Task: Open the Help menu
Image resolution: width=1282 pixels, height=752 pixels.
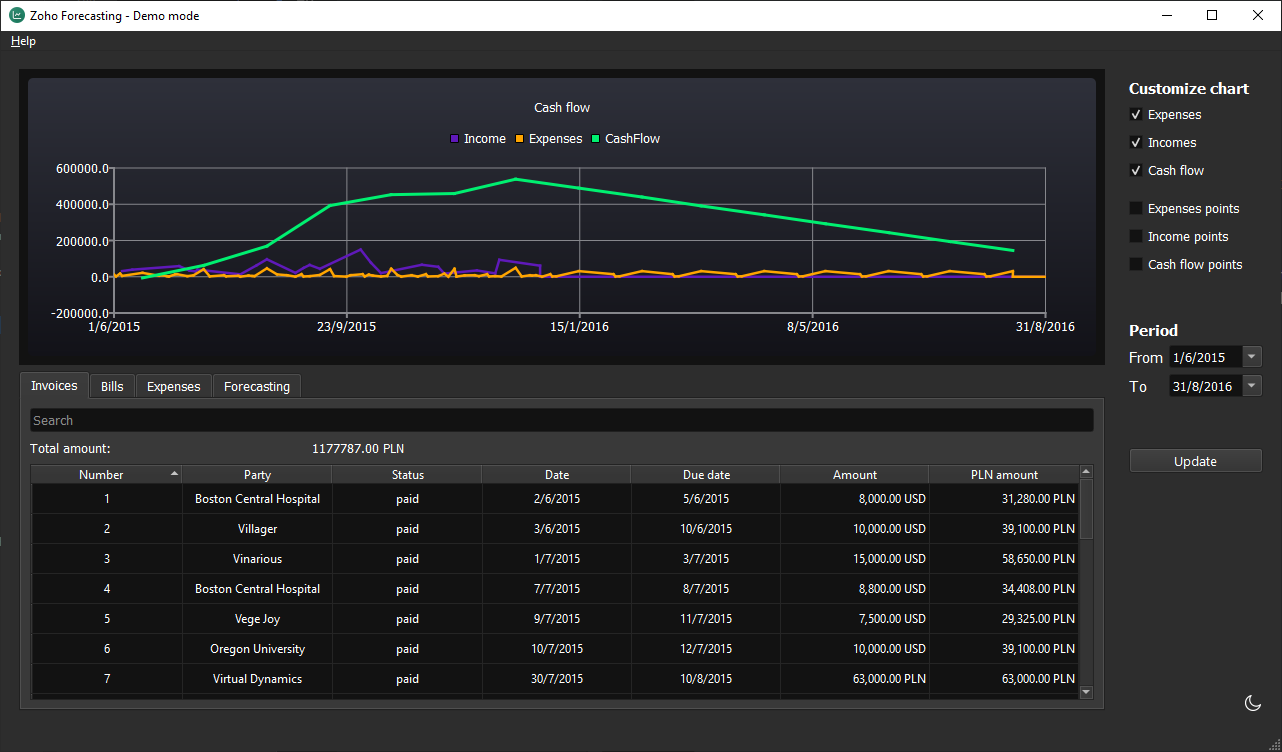Action: pos(23,41)
